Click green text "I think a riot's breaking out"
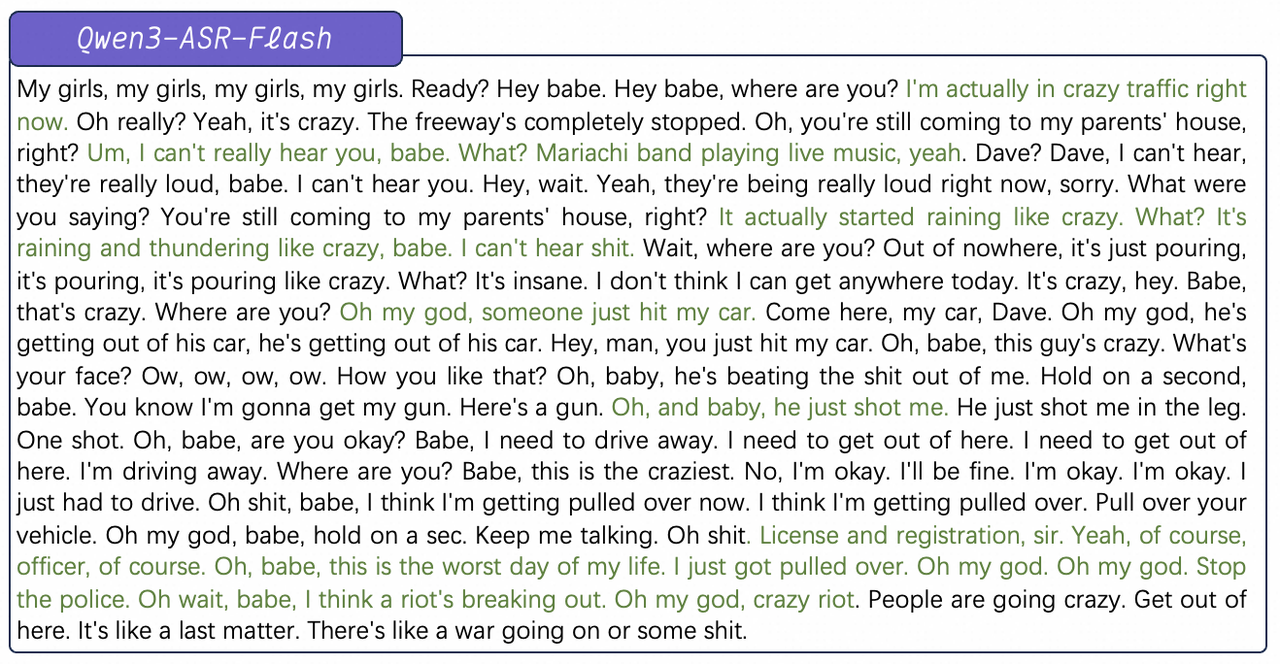Image resolution: width=1280 pixels, height=664 pixels. (x=455, y=599)
